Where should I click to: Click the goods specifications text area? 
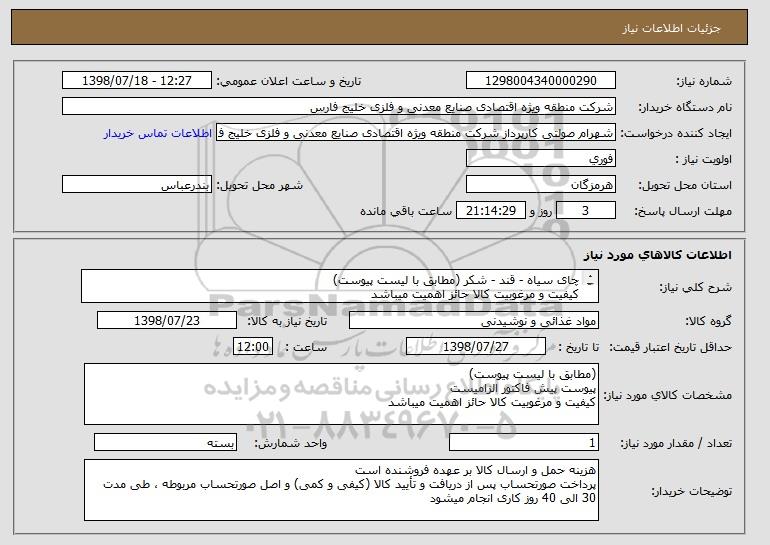click(x=341, y=394)
